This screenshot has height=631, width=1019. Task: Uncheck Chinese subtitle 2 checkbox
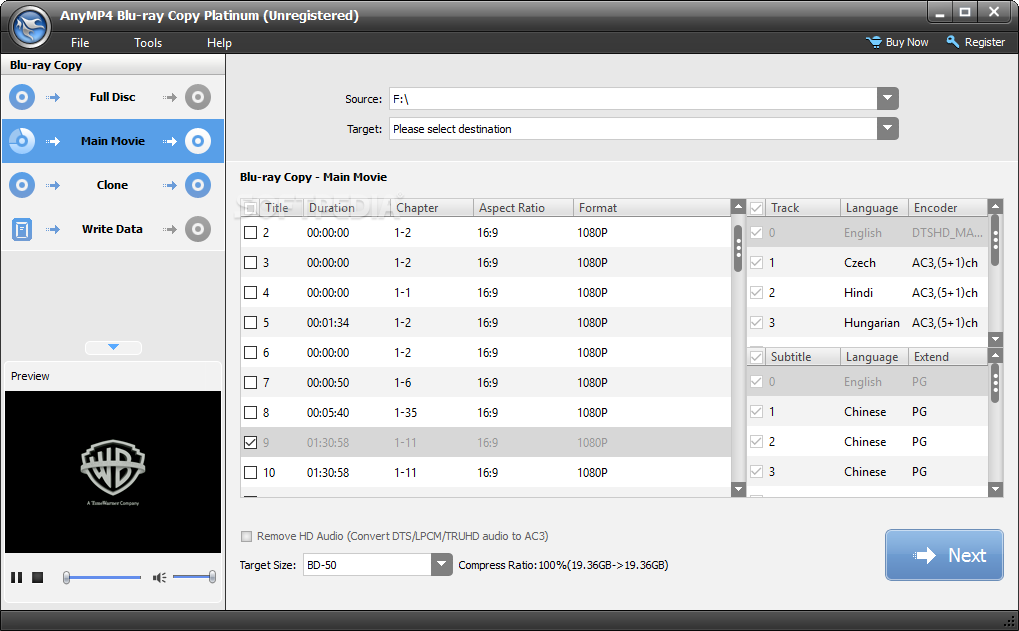click(x=756, y=442)
